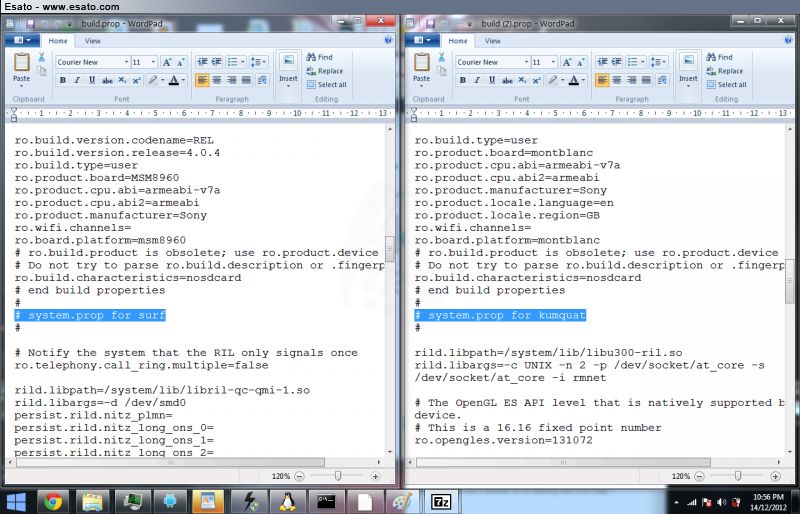Click Find in the left WordPad window
The width and height of the screenshot is (800, 514).
pos(320,57)
